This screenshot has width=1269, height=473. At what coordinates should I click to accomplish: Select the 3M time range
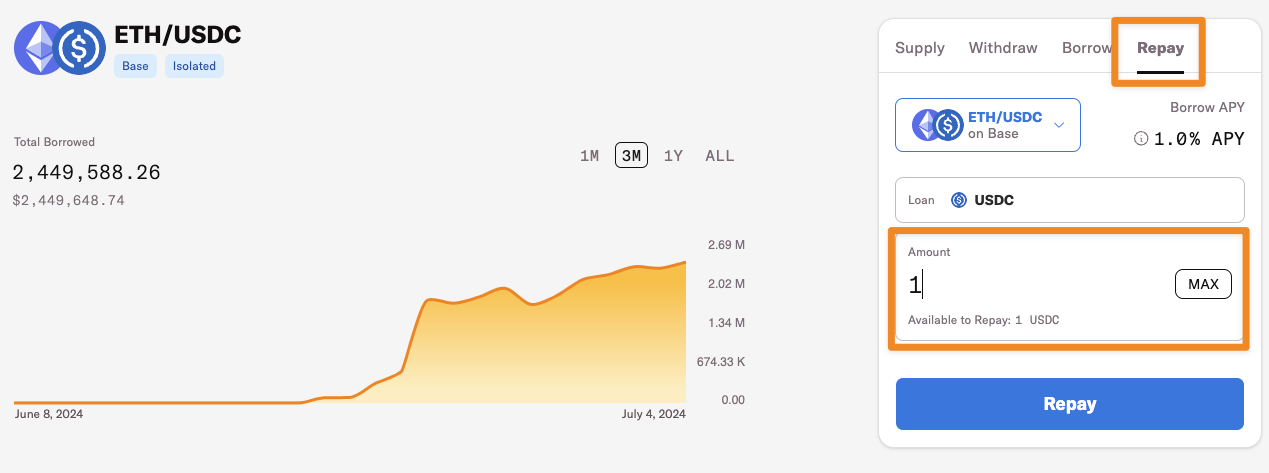coord(631,156)
